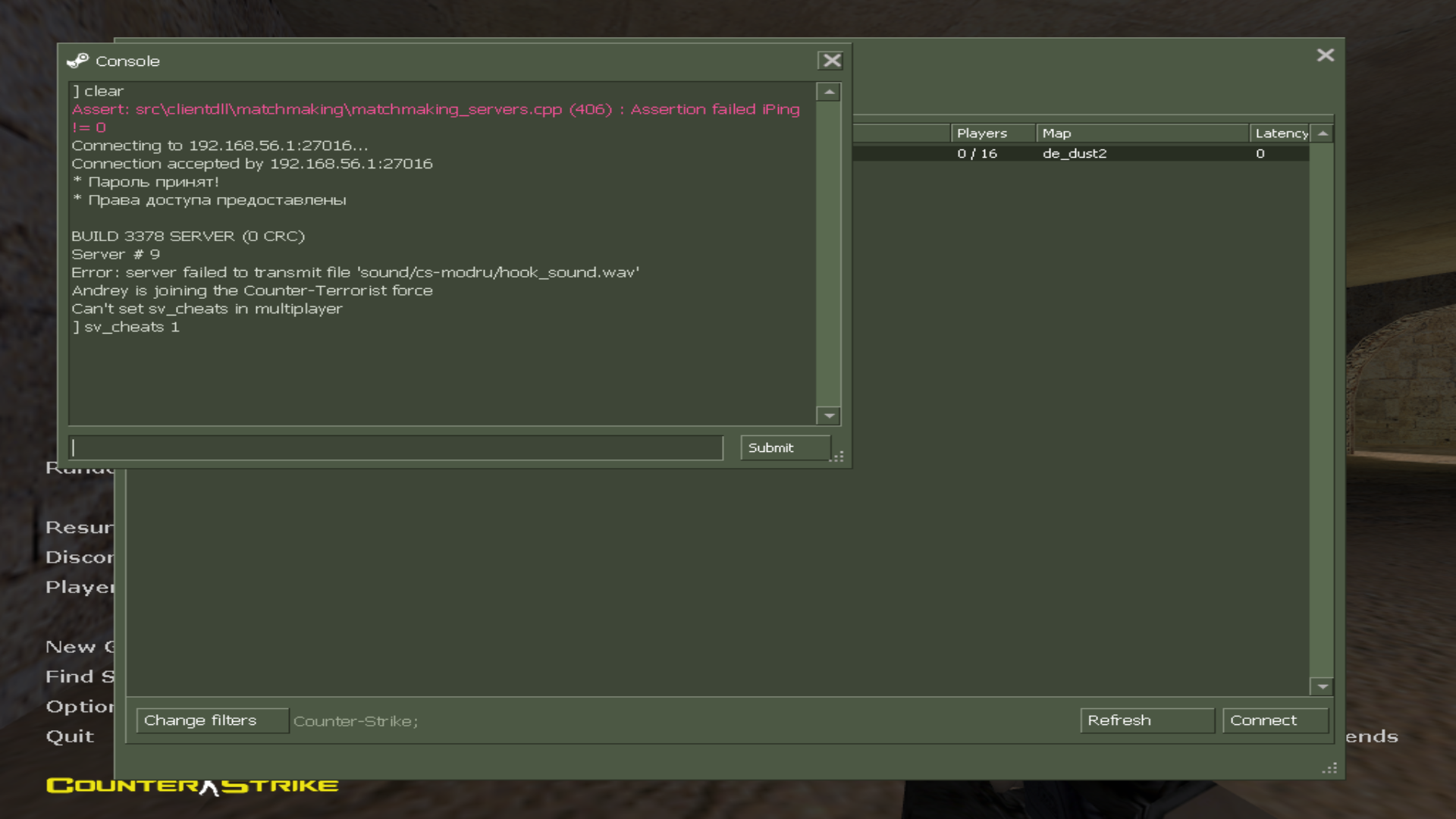
Task: Click the 'Connecting to 192.168.56.1:27016' line
Action: point(220,146)
